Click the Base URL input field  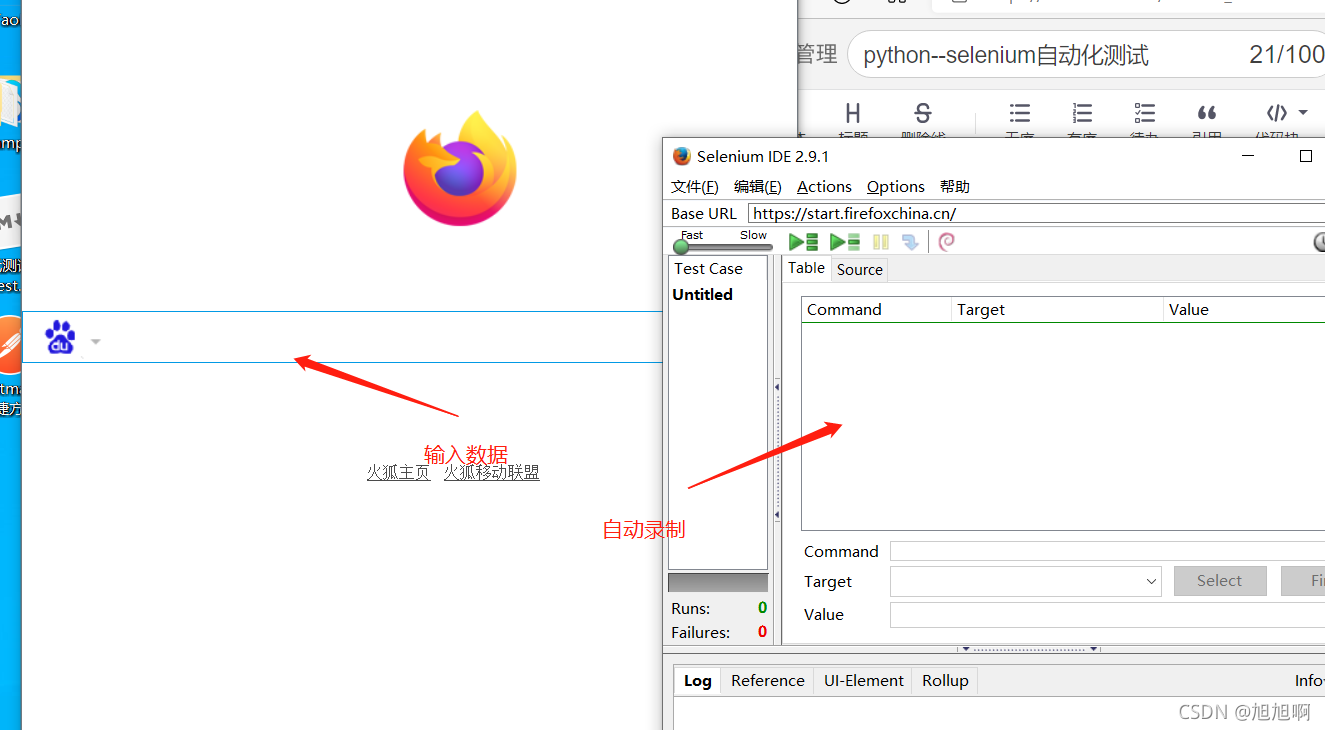click(x=1036, y=213)
